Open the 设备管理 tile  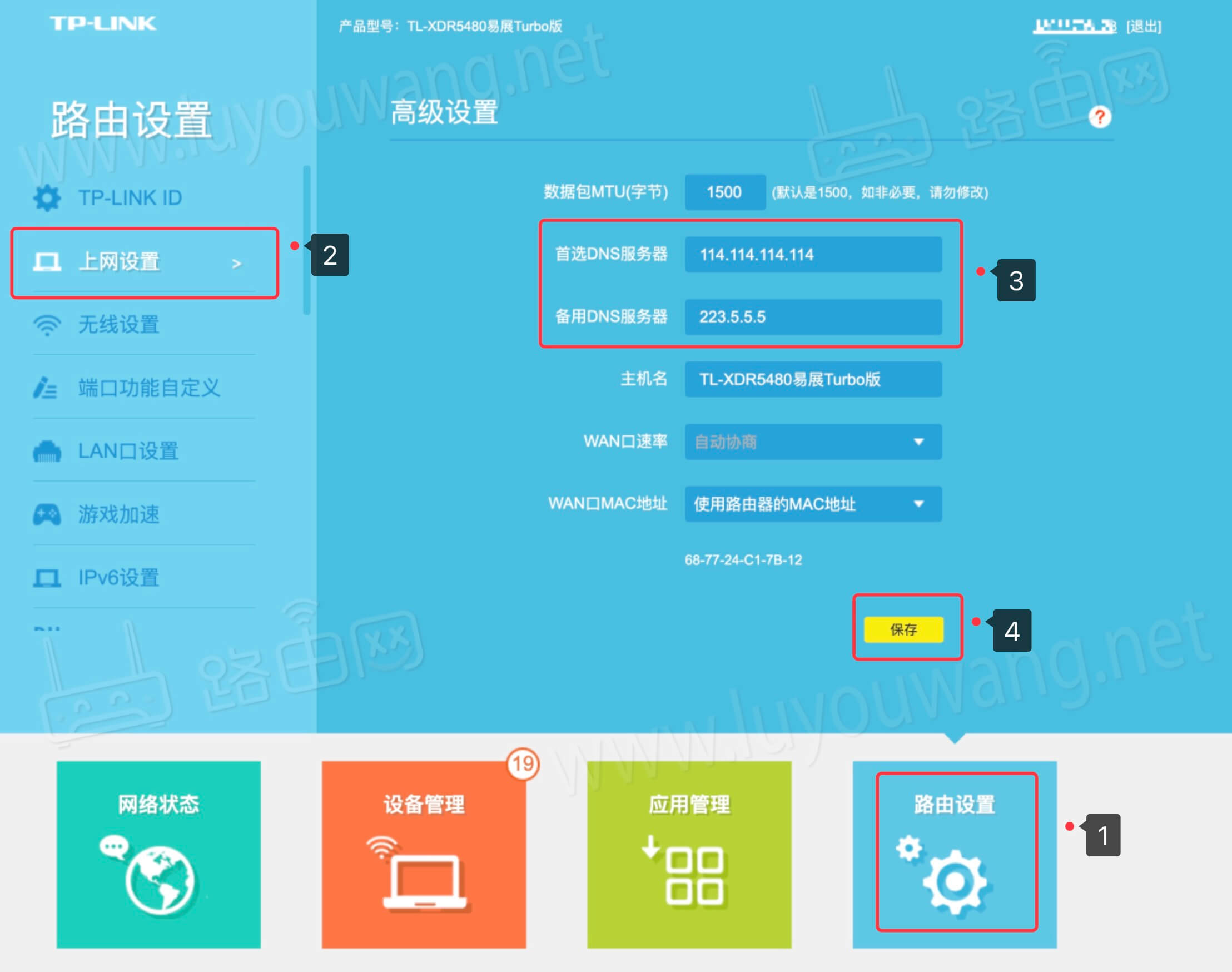(424, 854)
